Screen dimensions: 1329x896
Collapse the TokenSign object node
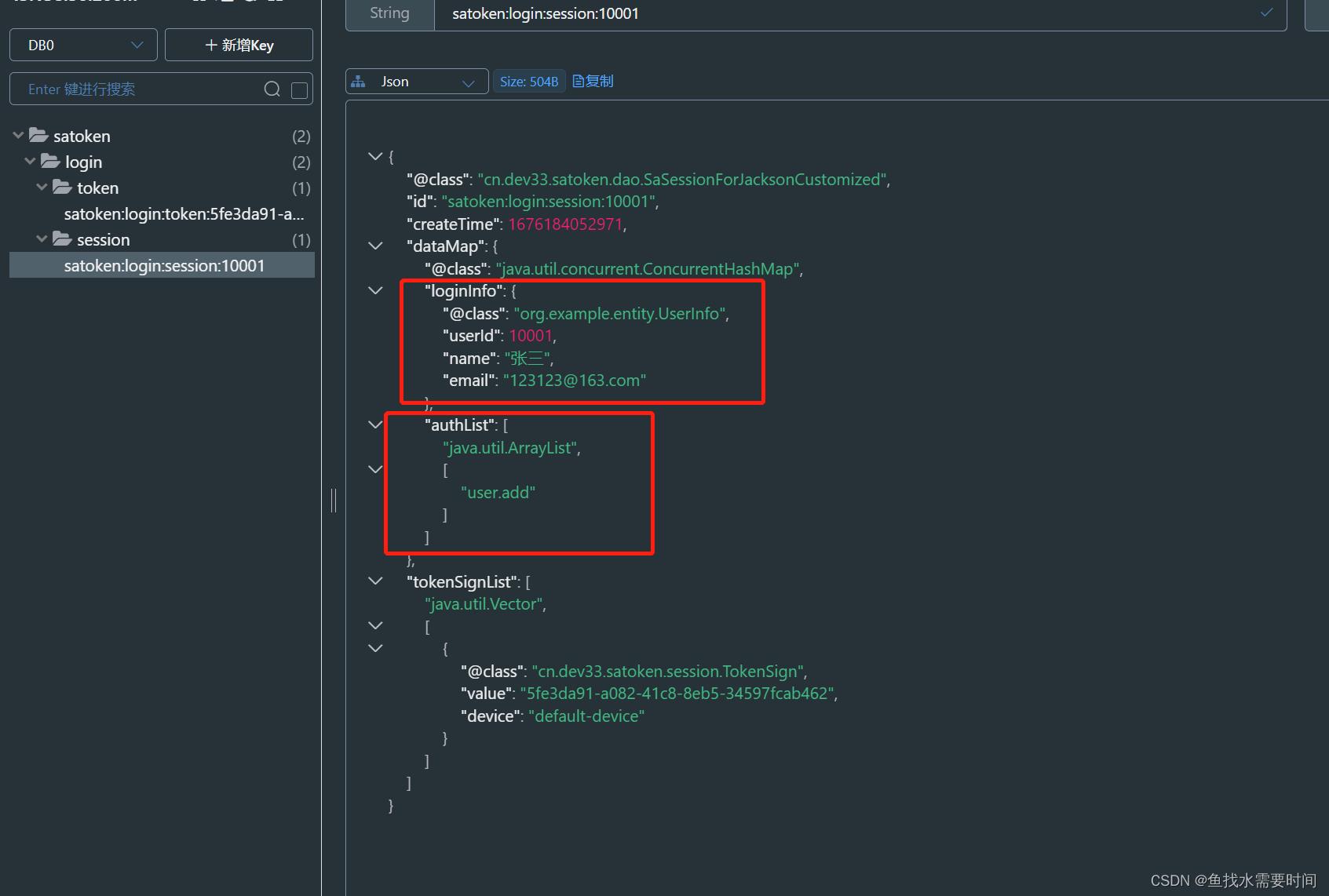(x=375, y=648)
